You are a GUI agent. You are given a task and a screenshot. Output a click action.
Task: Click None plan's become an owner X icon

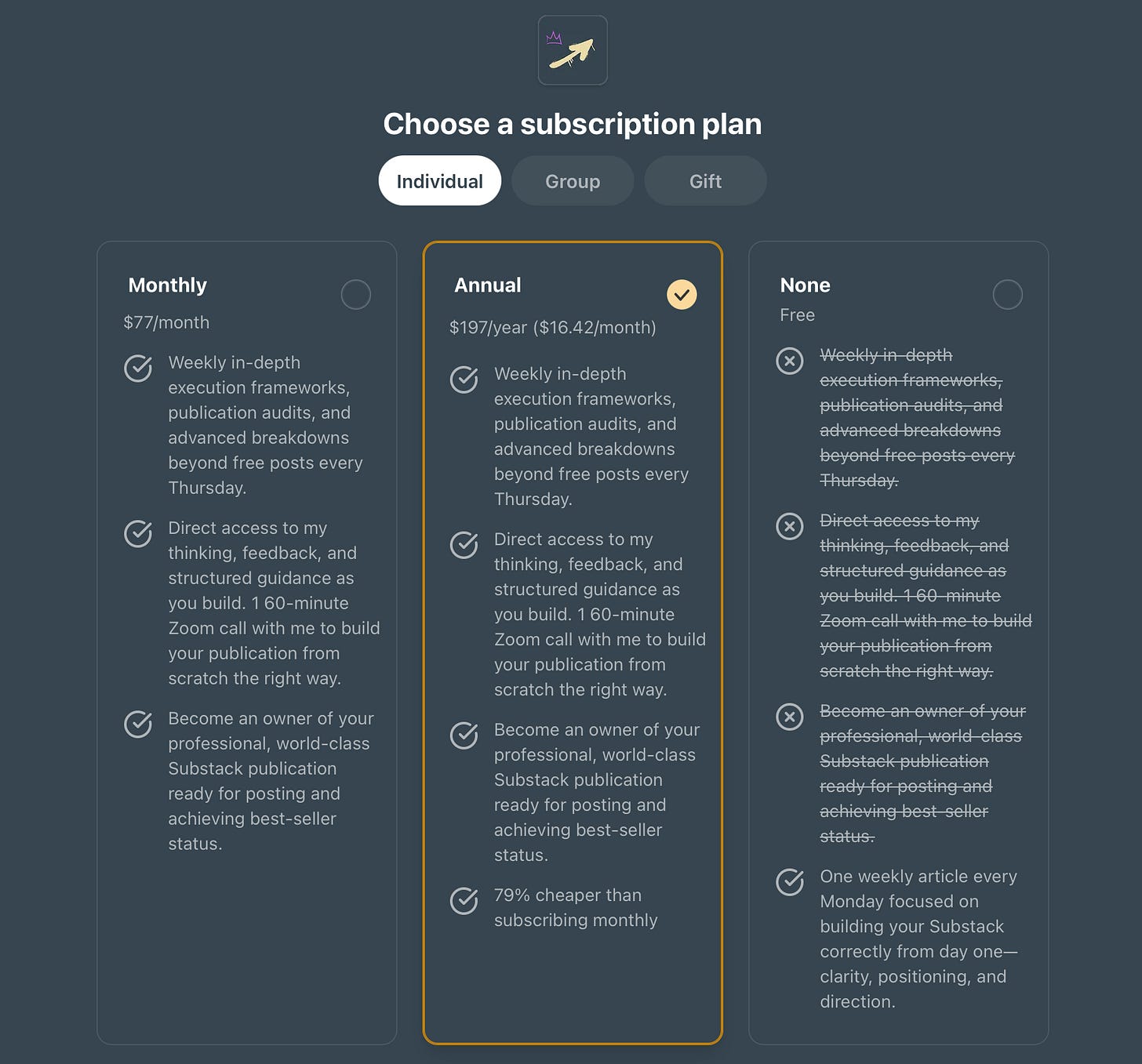click(x=790, y=717)
